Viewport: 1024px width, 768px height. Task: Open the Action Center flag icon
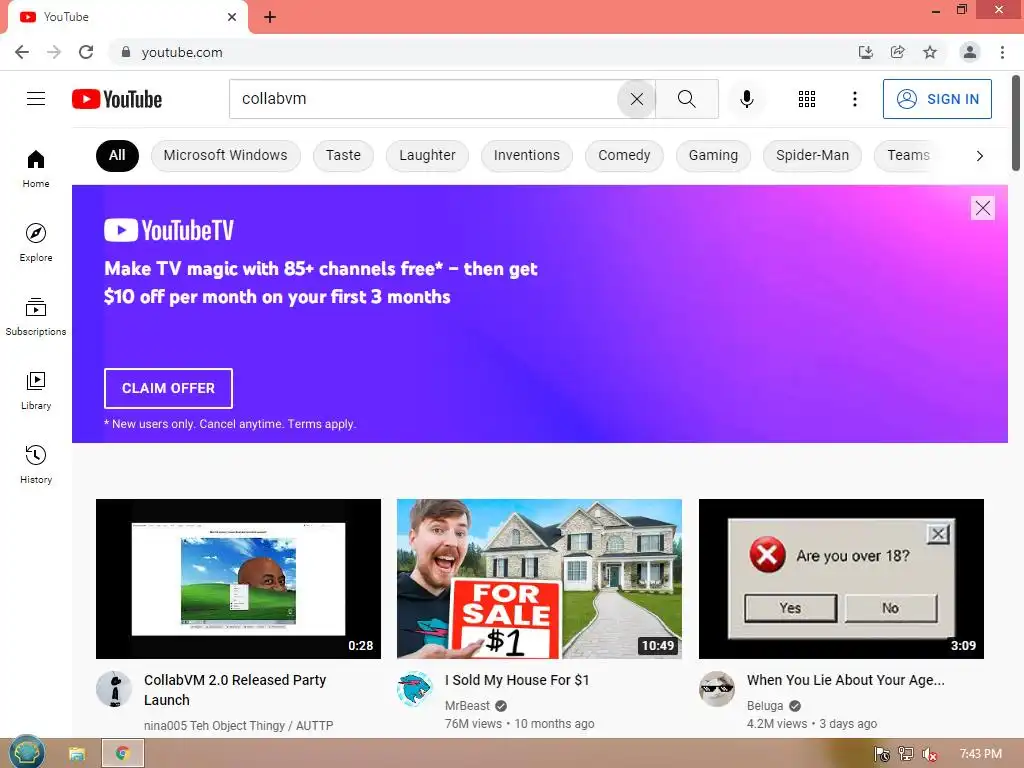(882, 754)
